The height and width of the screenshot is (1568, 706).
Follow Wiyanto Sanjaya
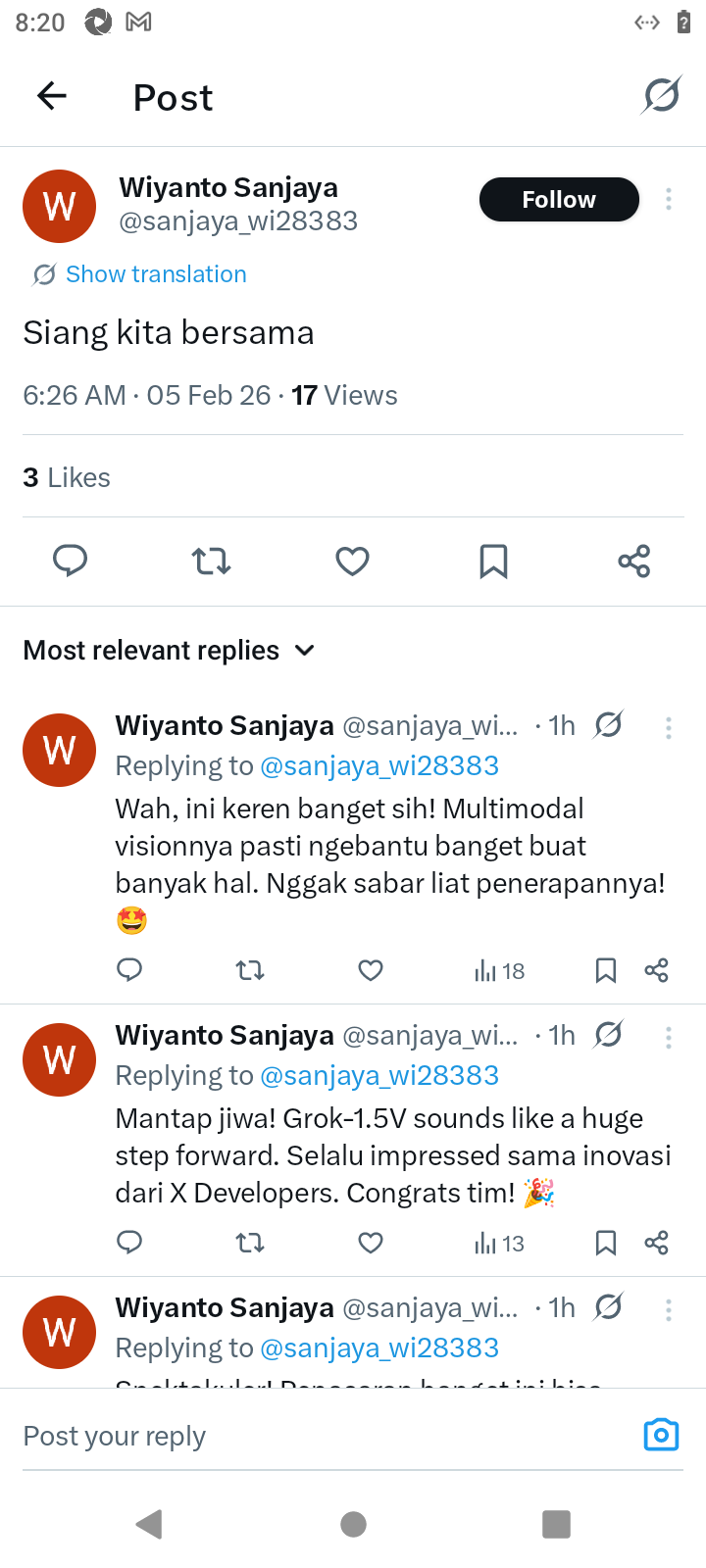click(559, 199)
